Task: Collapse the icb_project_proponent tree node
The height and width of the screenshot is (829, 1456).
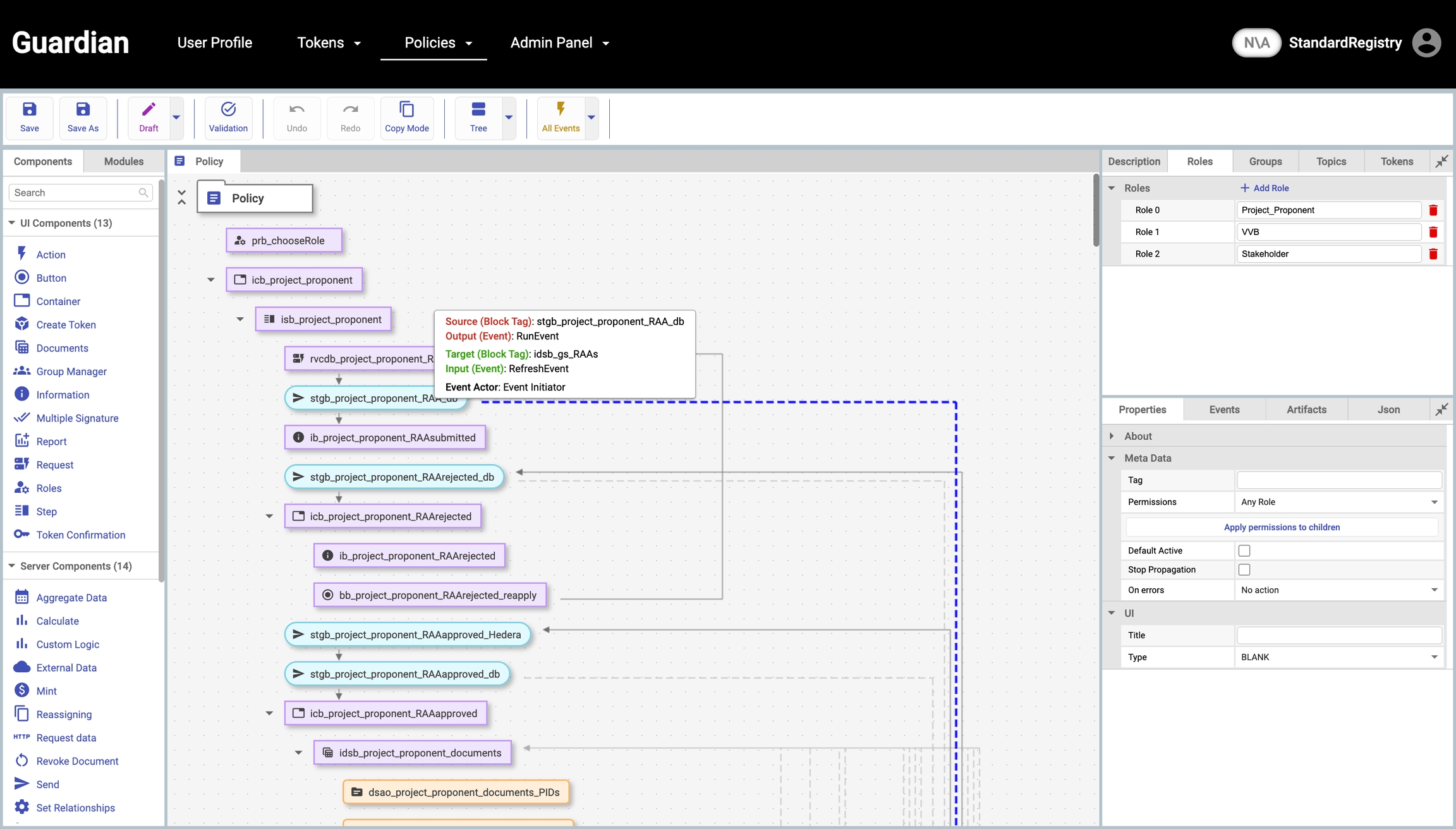Action: 211,279
